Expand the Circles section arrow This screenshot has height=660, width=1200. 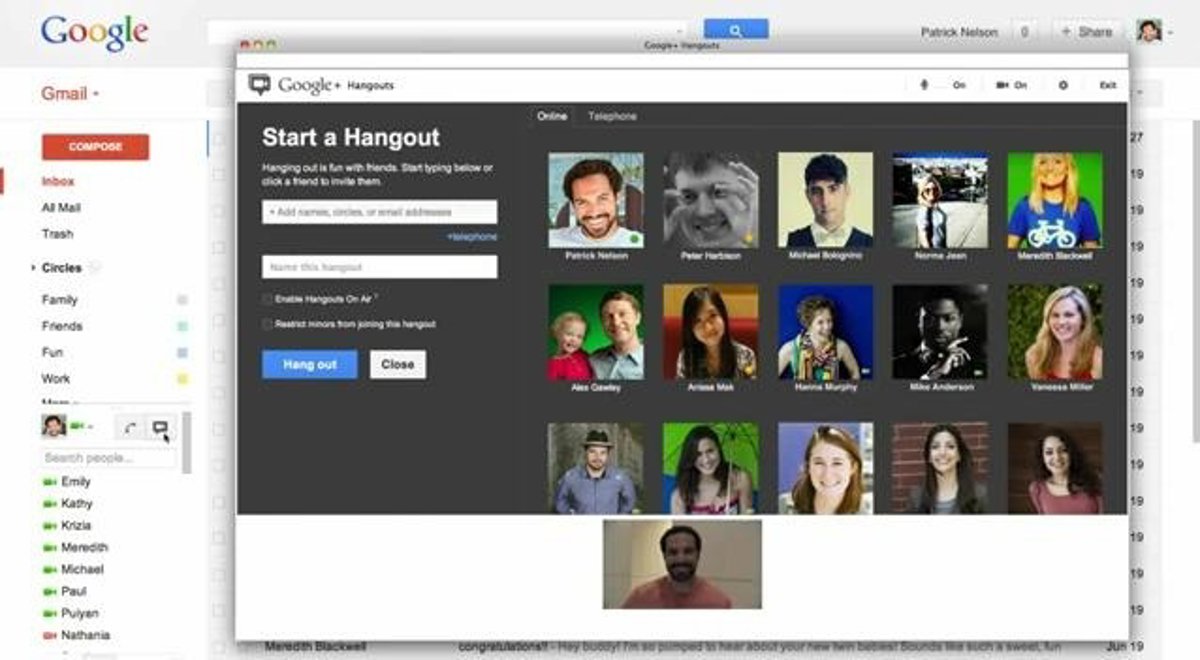[32, 268]
